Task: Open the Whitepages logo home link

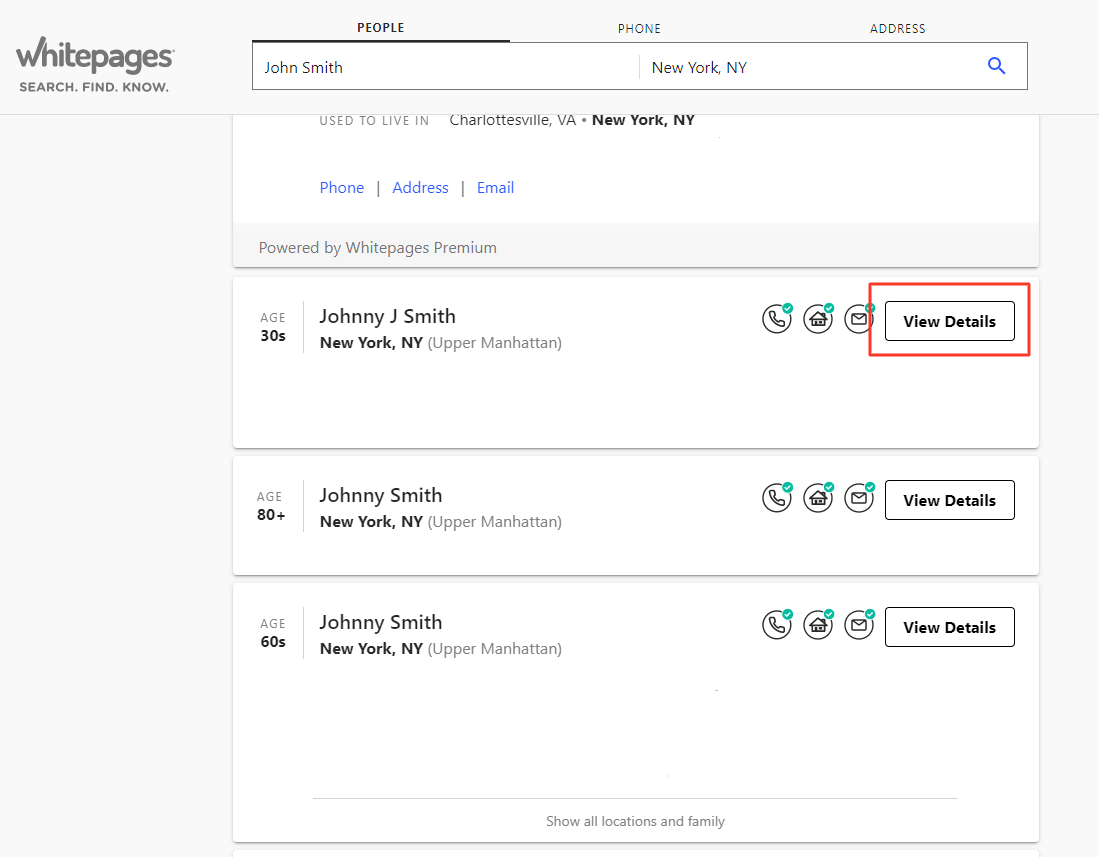Action: [x=95, y=64]
